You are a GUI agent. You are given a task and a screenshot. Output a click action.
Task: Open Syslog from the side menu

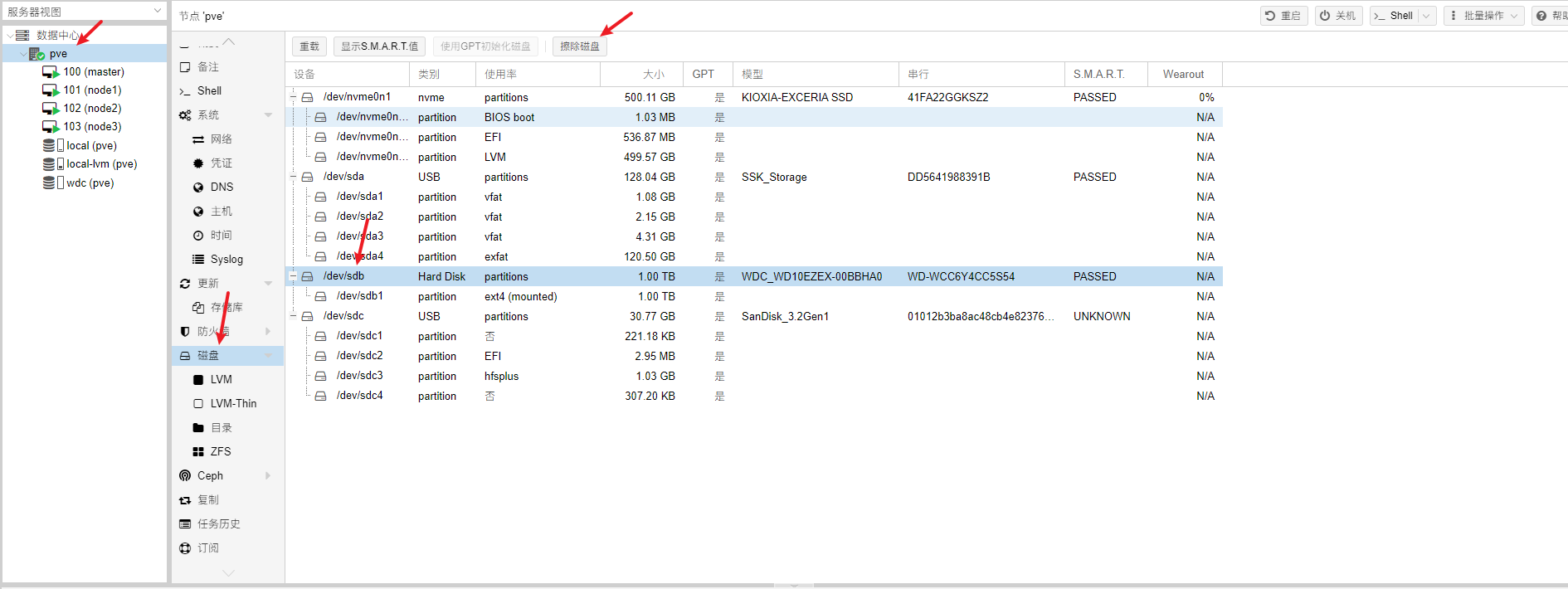[x=226, y=260]
